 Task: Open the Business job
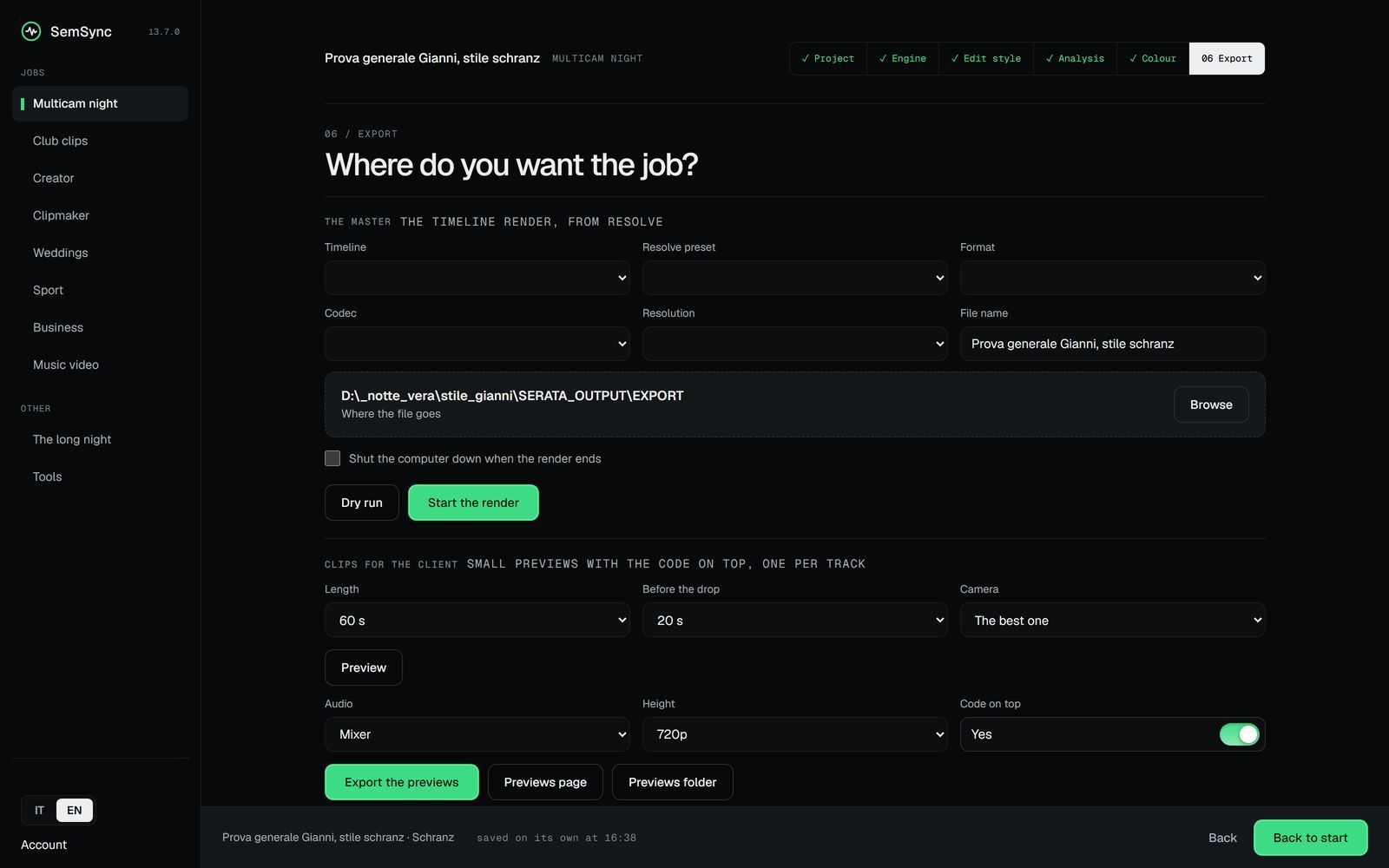coord(100,327)
